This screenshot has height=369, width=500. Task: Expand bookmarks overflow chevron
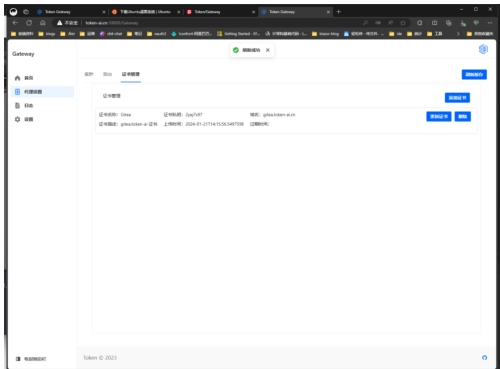coord(458,34)
